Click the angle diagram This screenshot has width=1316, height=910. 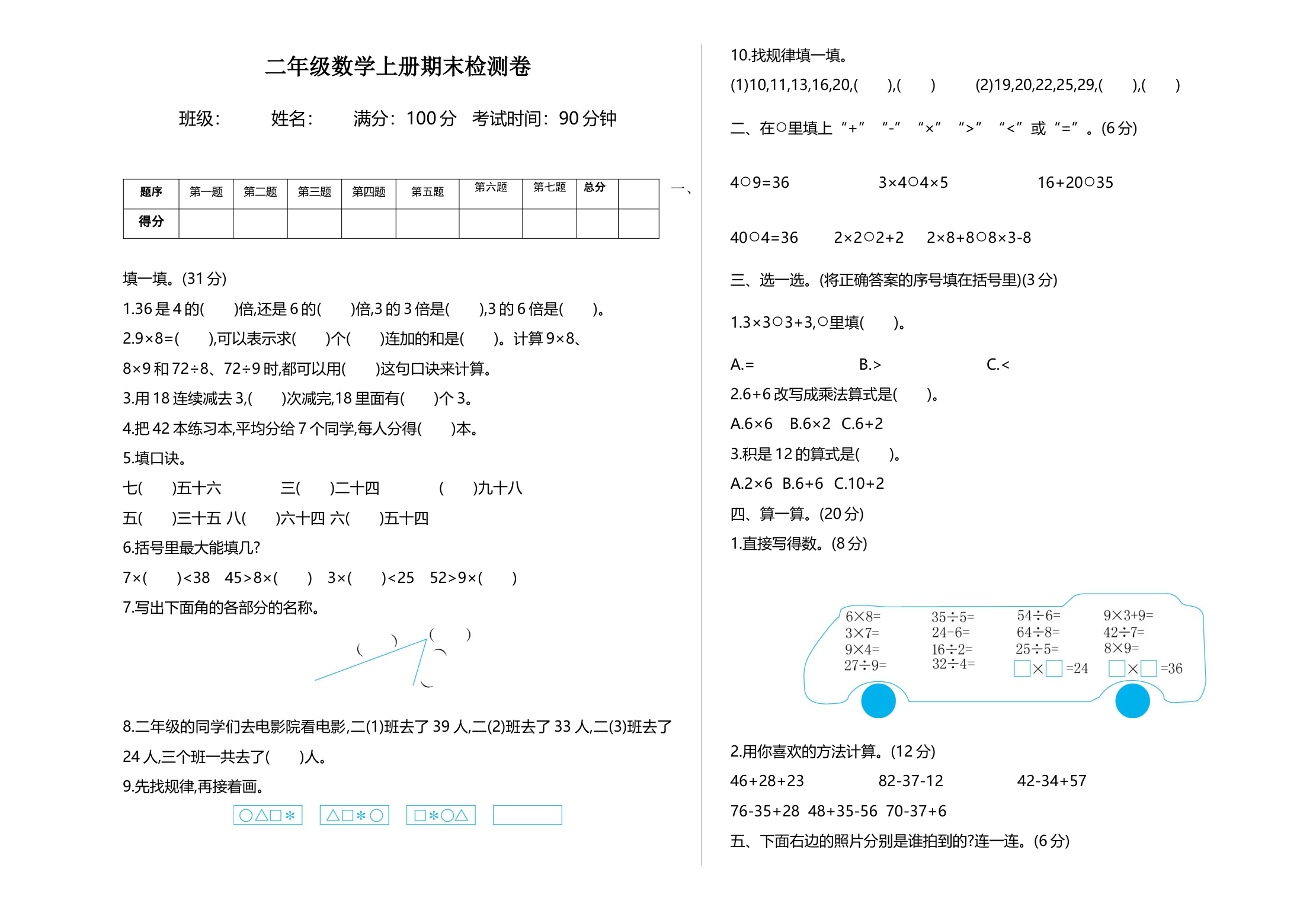393,658
